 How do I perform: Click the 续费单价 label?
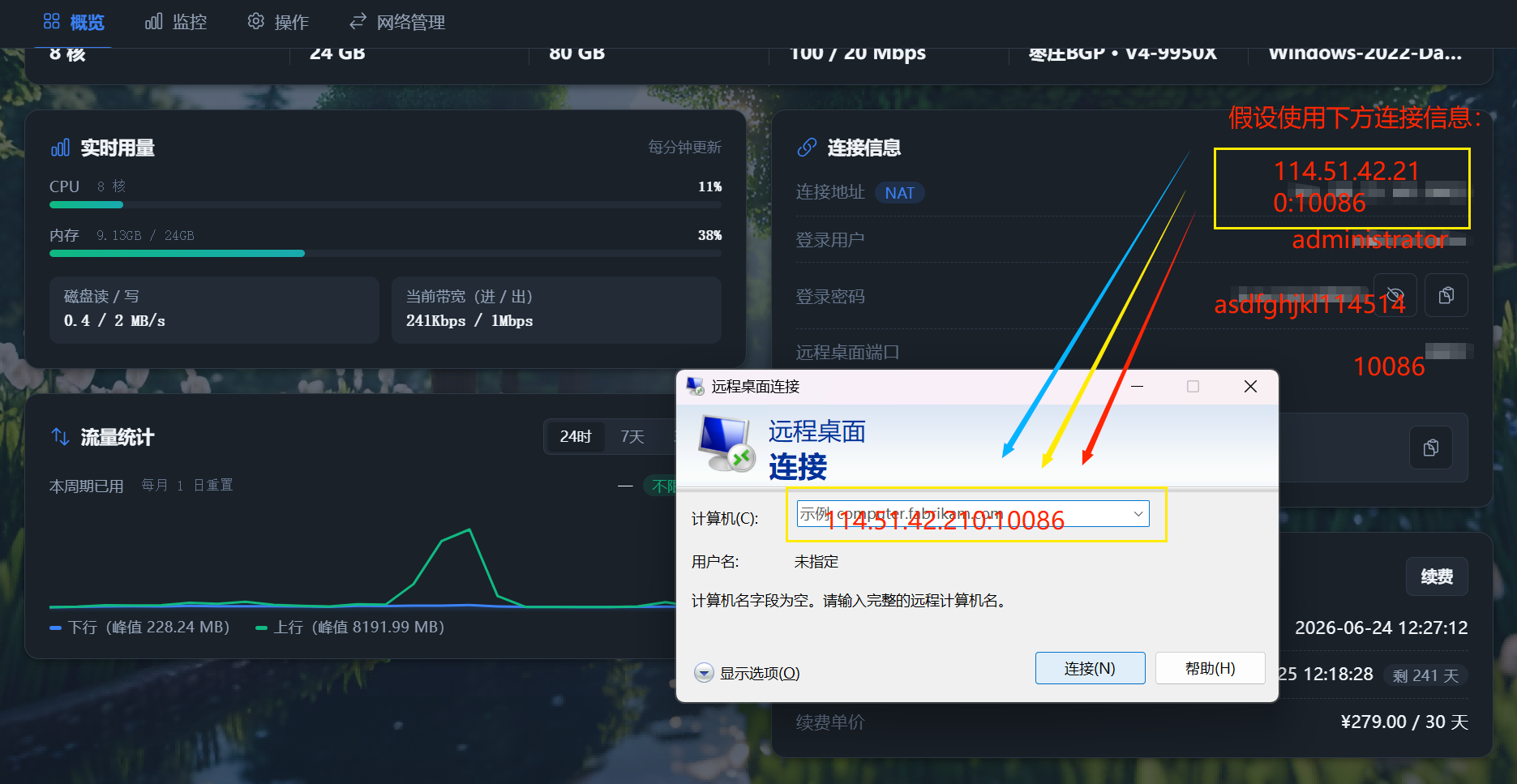(830, 722)
